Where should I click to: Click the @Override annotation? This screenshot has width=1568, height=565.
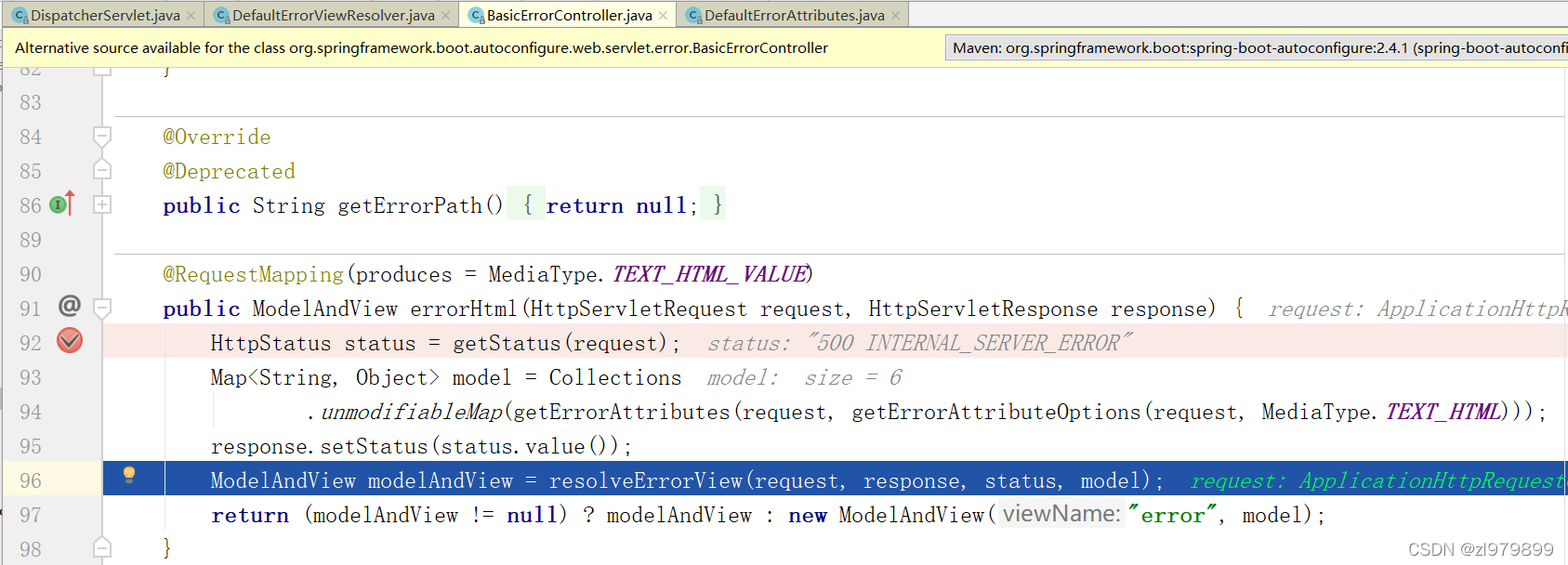[x=217, y=137]
